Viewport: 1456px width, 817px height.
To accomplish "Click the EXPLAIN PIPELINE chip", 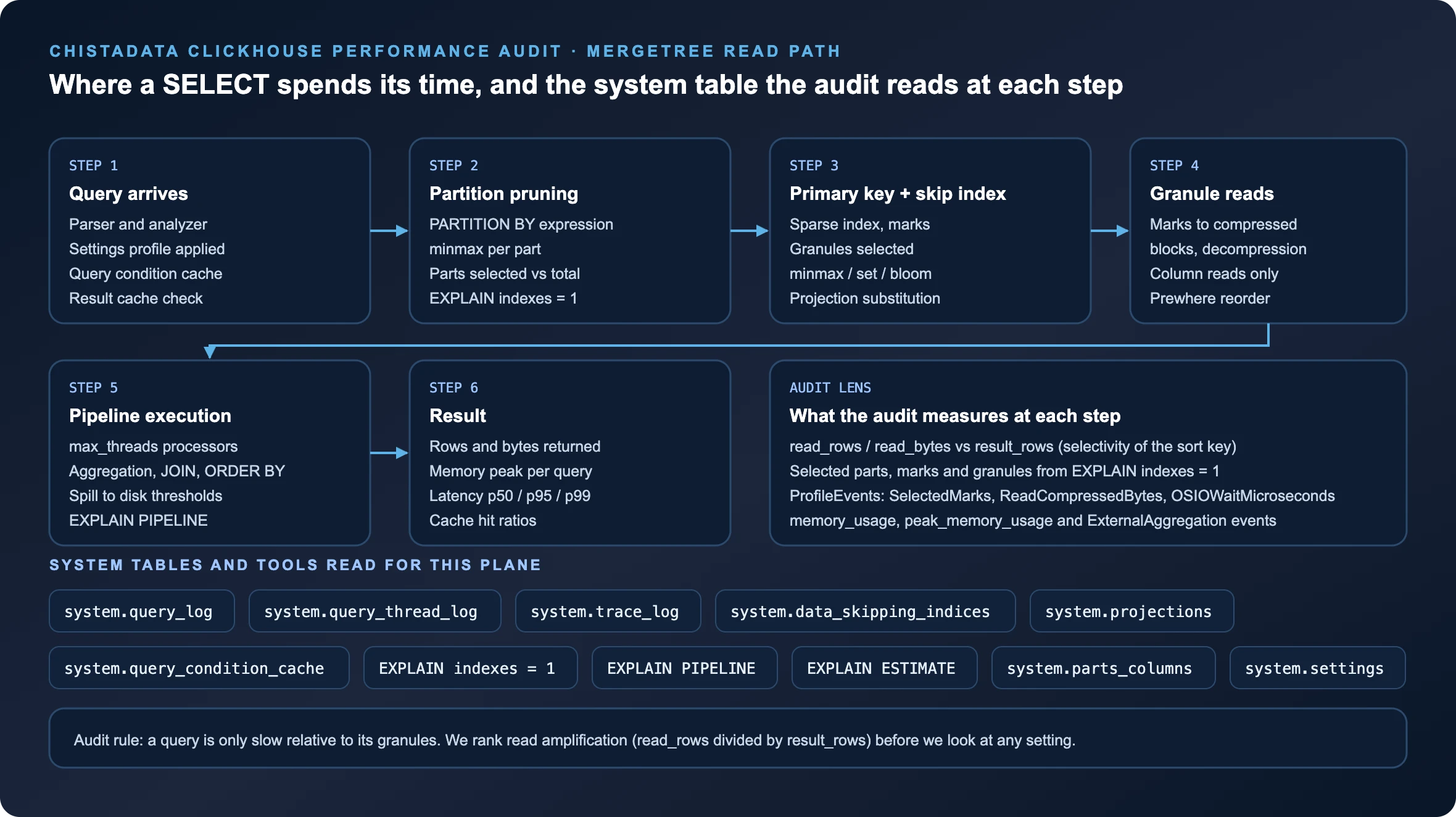I will coord(685,668).
